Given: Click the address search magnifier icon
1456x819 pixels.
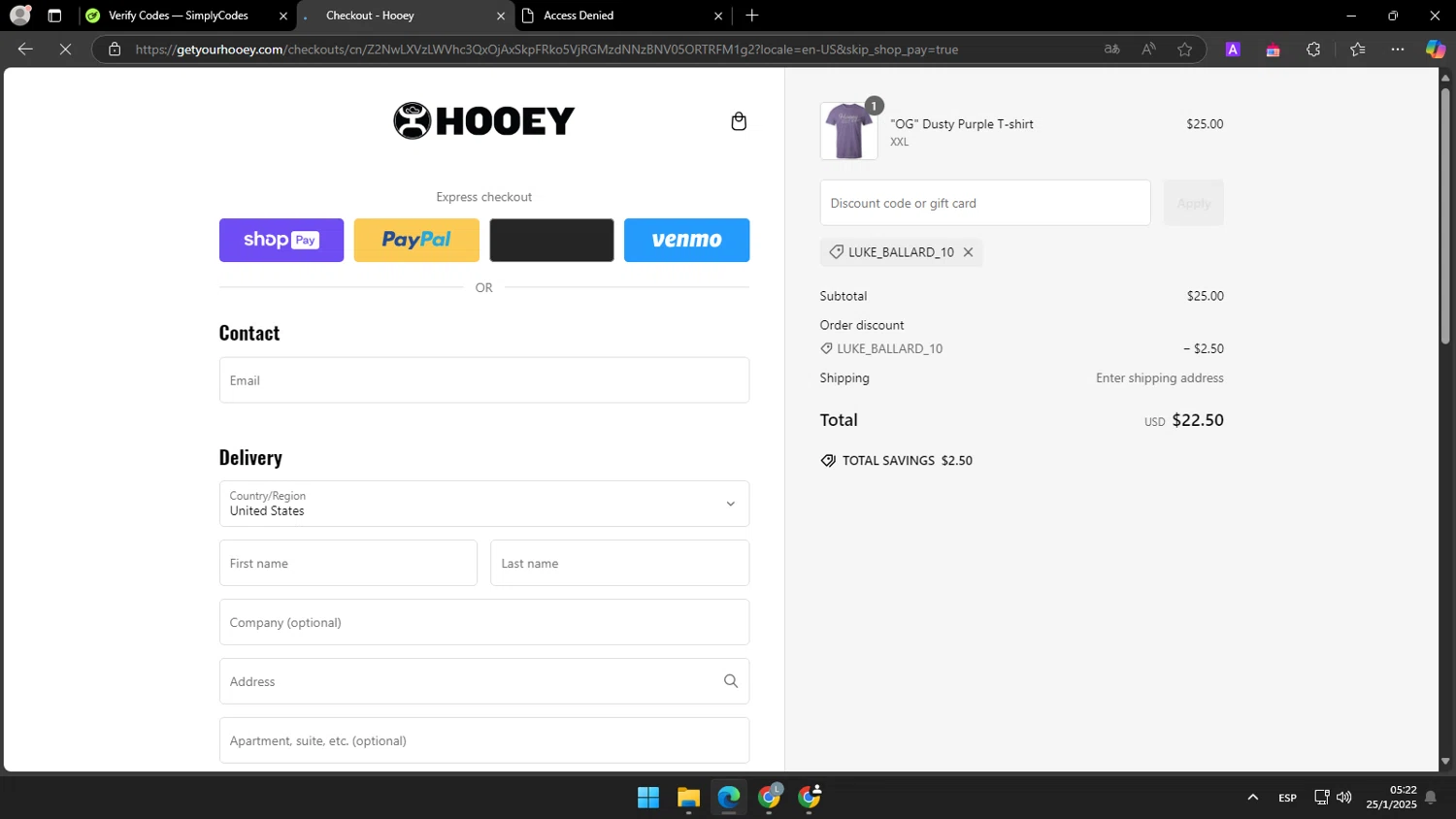Looking at the screenshot, I should [731, 681].
